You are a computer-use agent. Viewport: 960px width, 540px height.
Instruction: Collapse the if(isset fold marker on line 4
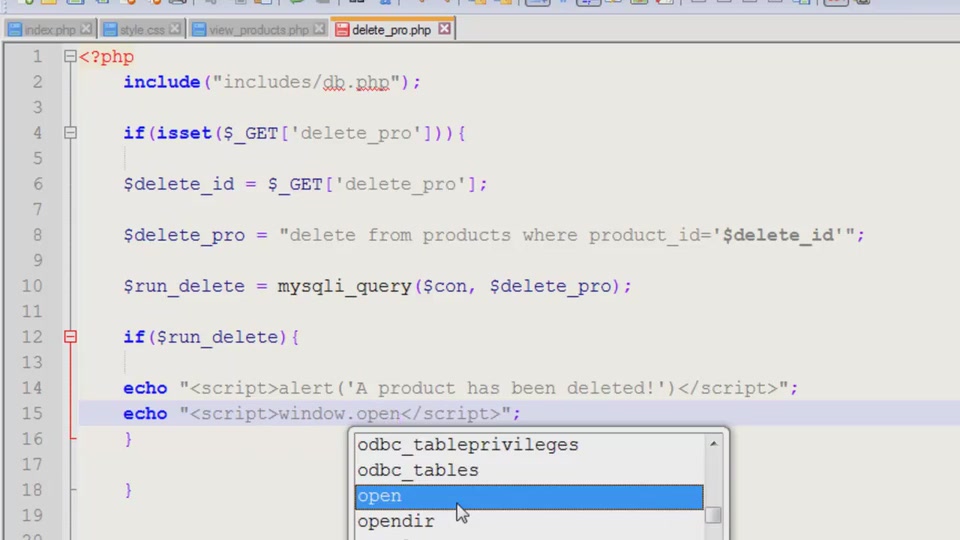(70, 133)
